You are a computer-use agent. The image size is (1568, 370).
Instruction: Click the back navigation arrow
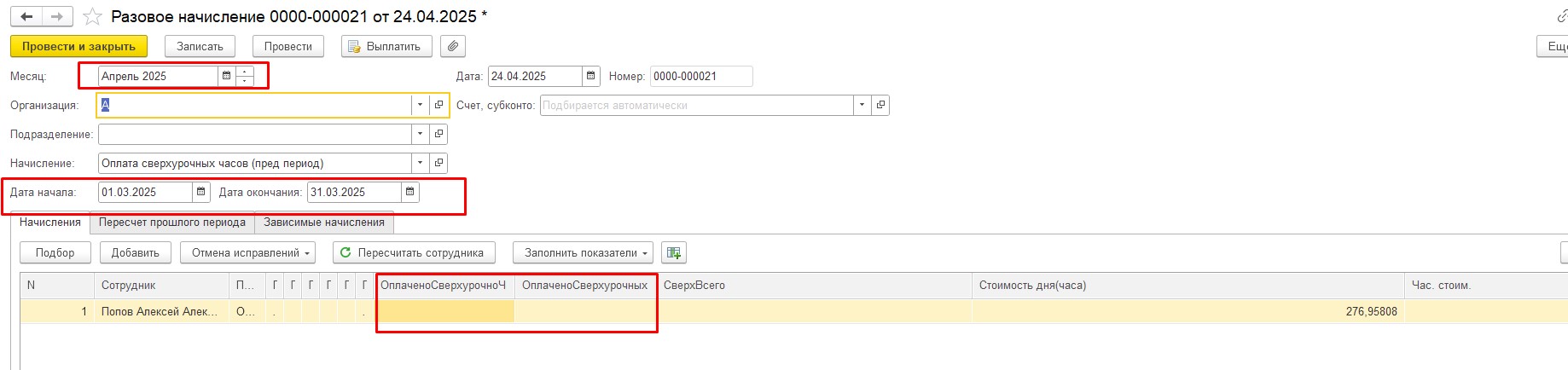coord(27,17)
